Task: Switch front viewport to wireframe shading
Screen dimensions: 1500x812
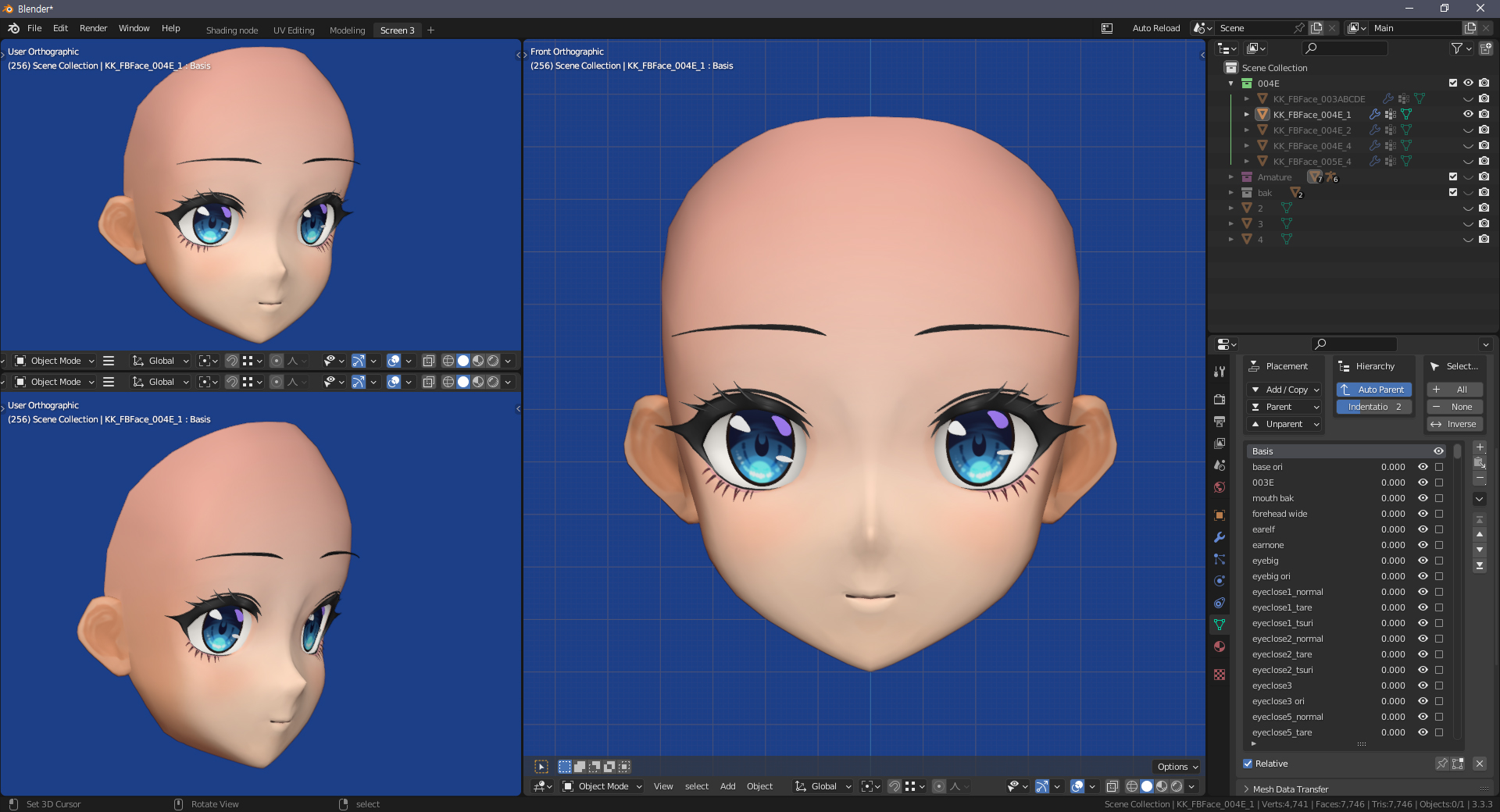Action: pyautogui.click(x=1131, y=786)
